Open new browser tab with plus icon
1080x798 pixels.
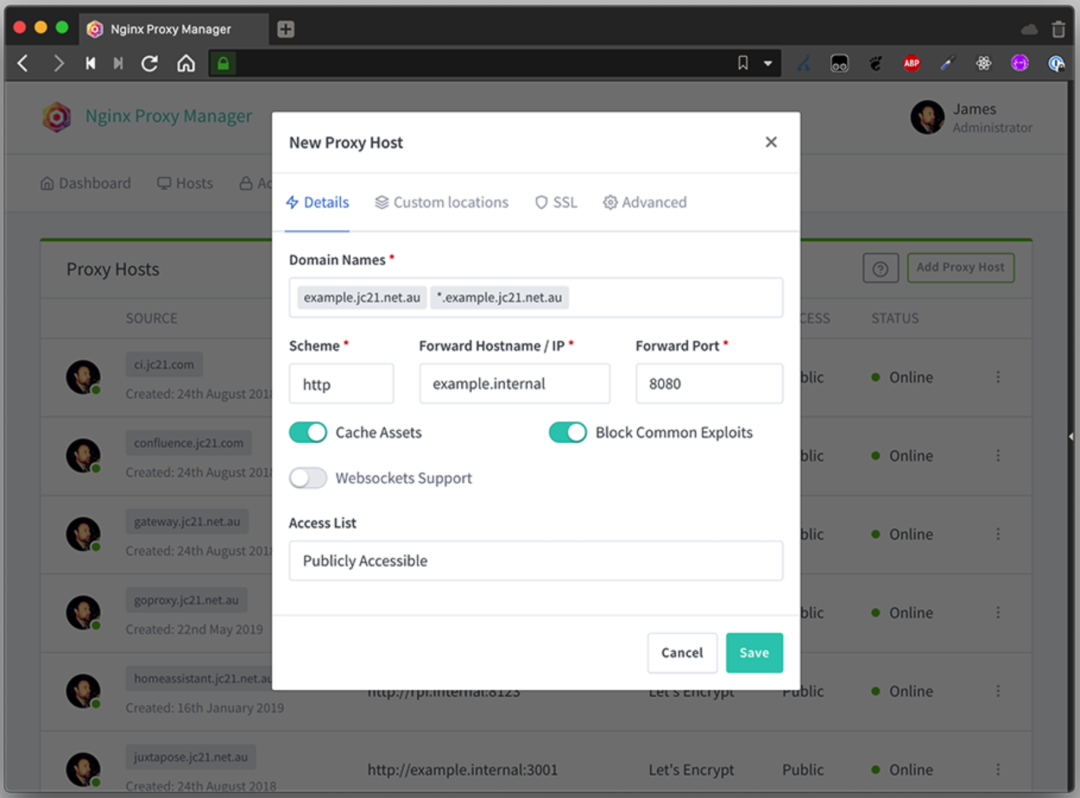pos(286,29)
